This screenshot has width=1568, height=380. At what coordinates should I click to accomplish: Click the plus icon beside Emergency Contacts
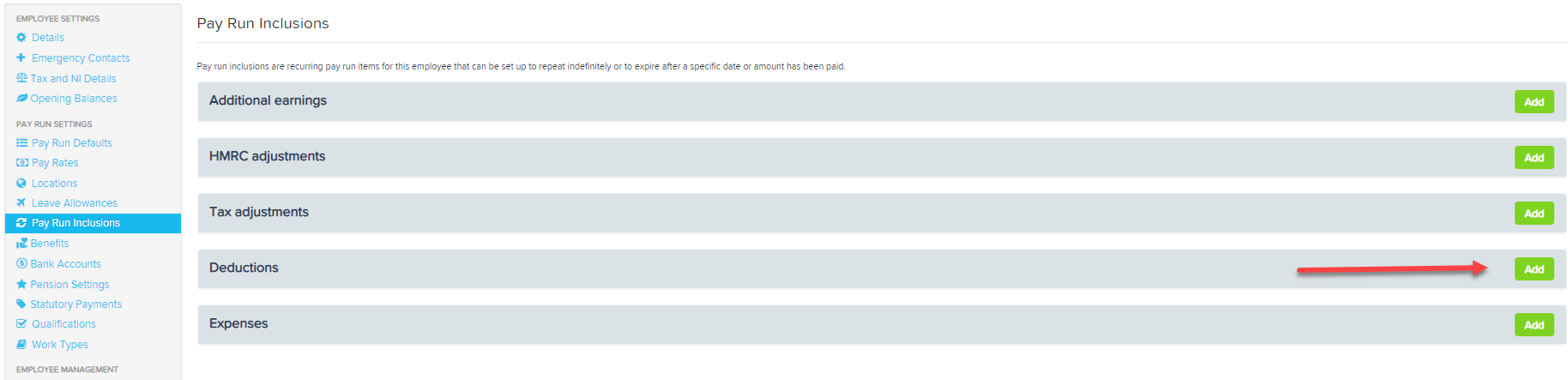click(x=21, y=58)
